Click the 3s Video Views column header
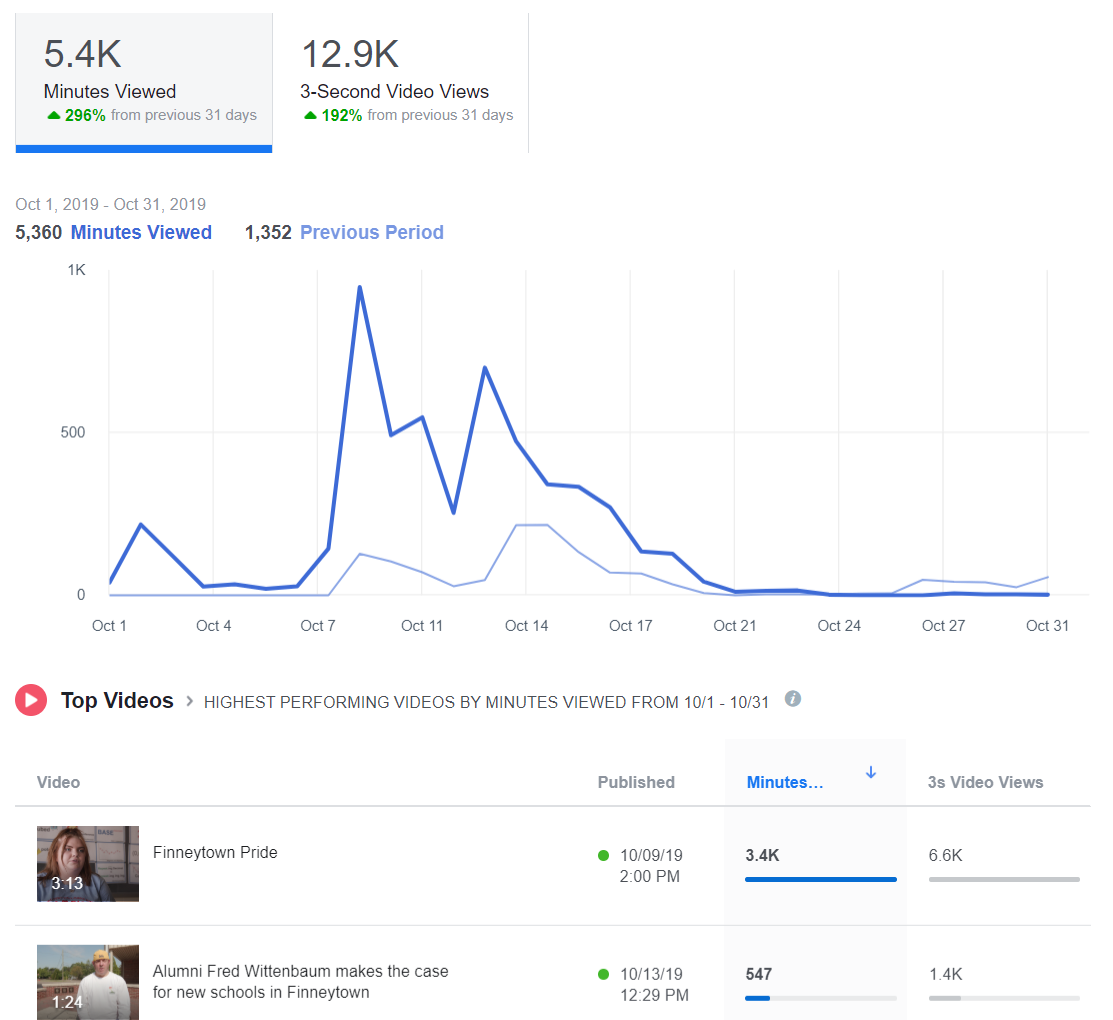Image resolution: width=1113 pixels, height=1020 pixels. coord(985,782)
